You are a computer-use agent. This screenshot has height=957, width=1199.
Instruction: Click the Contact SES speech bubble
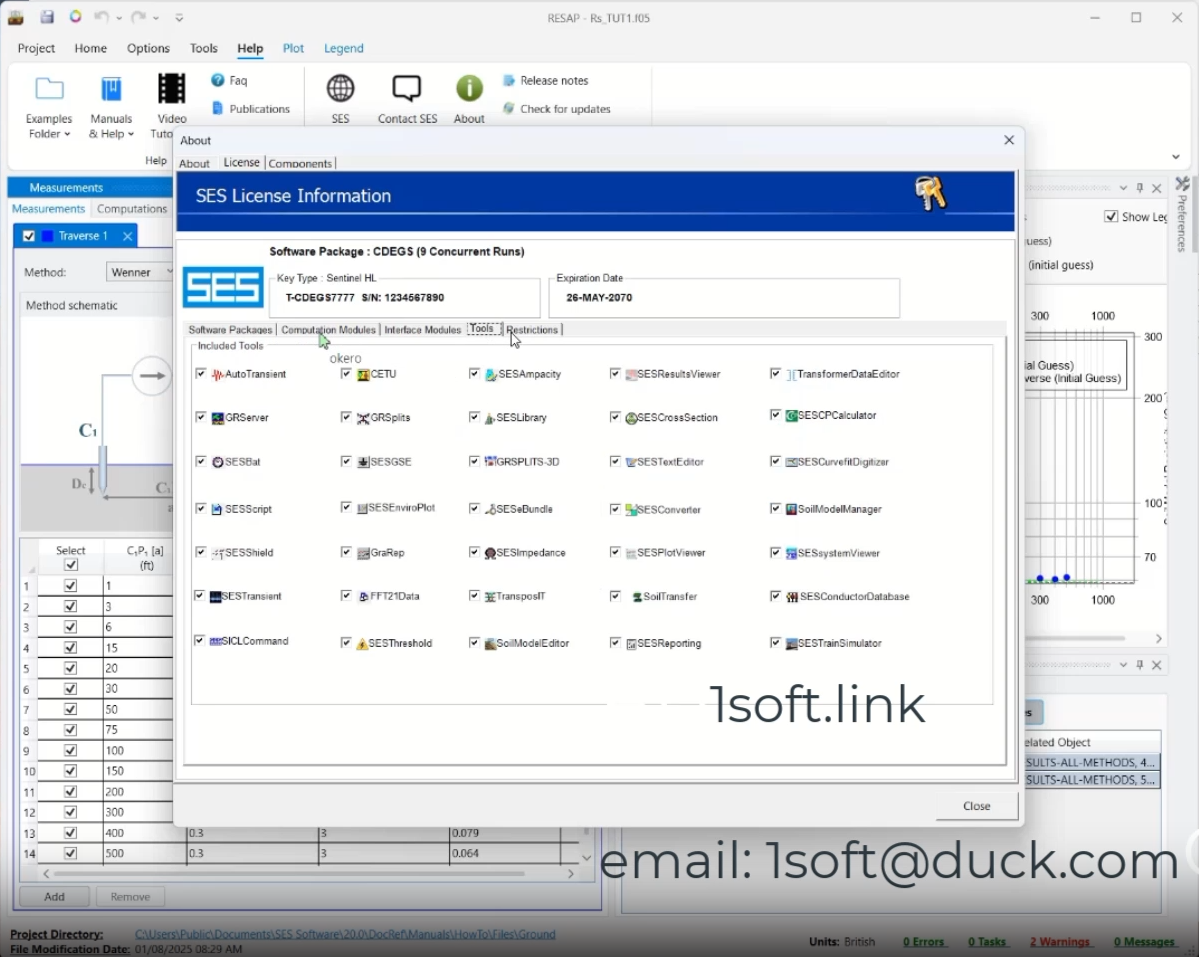click(407, 89)
